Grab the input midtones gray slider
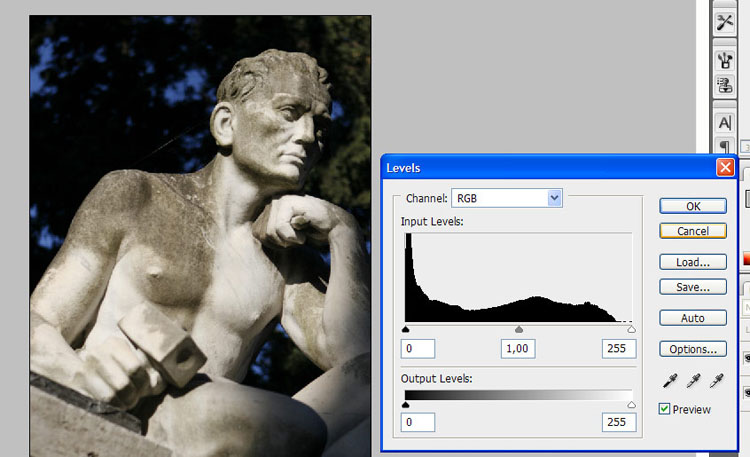Image resolution: width=750 pixels, height=457 pixels. tap(518, 329)
